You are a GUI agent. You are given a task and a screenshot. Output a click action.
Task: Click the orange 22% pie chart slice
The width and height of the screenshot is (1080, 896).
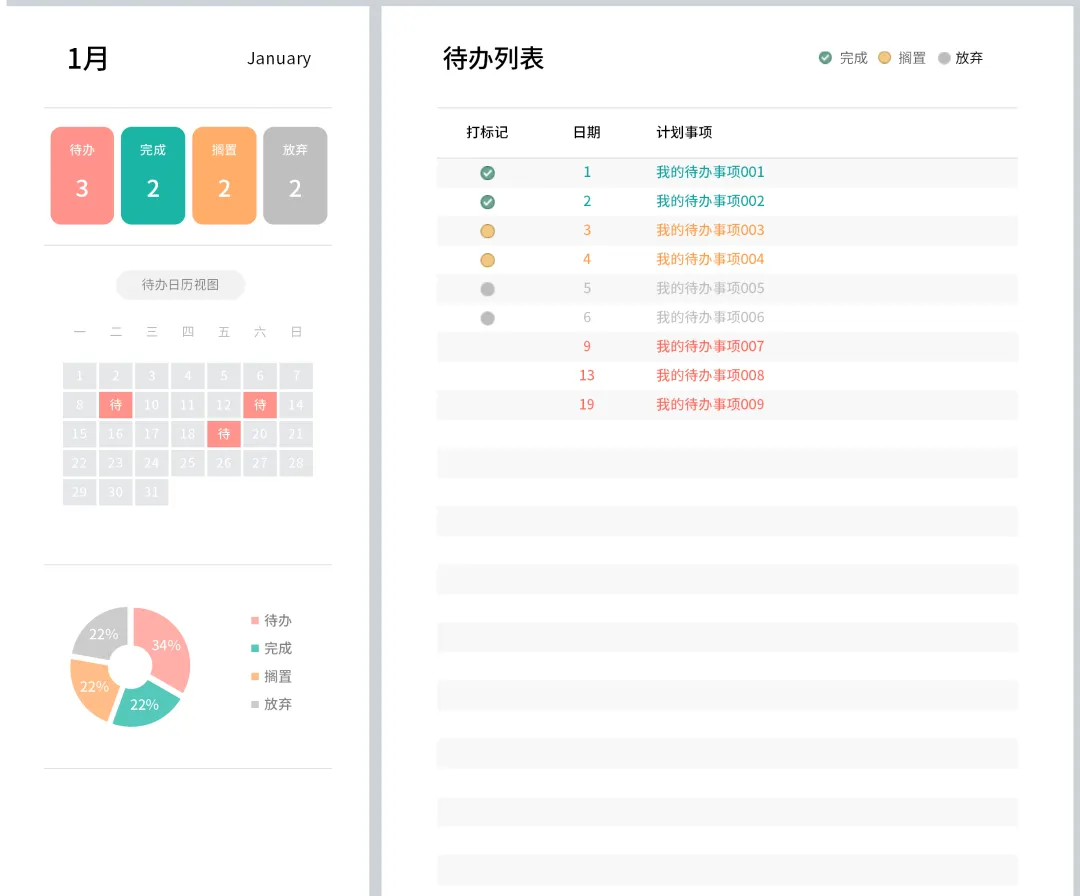click(x=94, y=687)
